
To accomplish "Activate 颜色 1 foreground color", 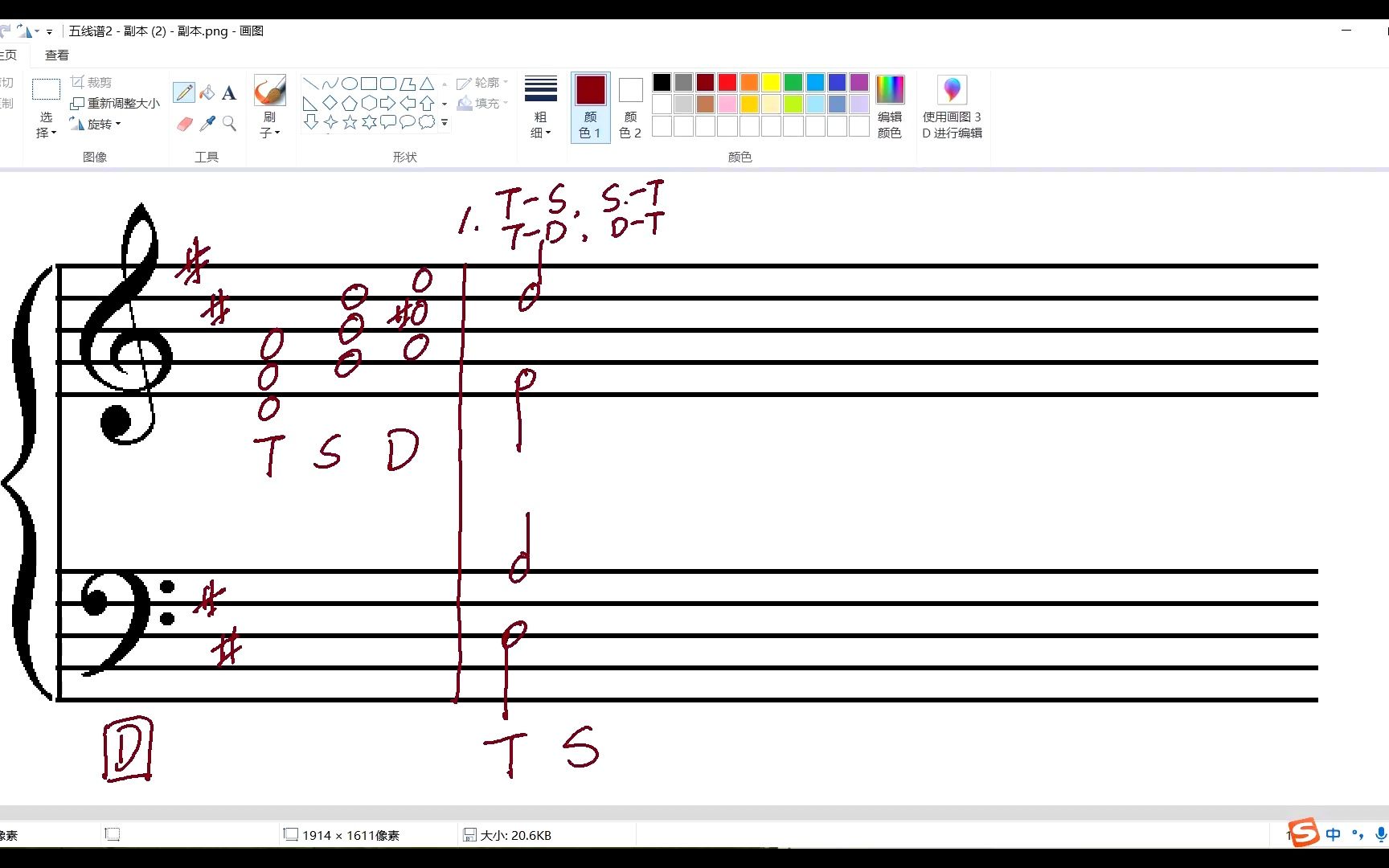I will point(590,107).
